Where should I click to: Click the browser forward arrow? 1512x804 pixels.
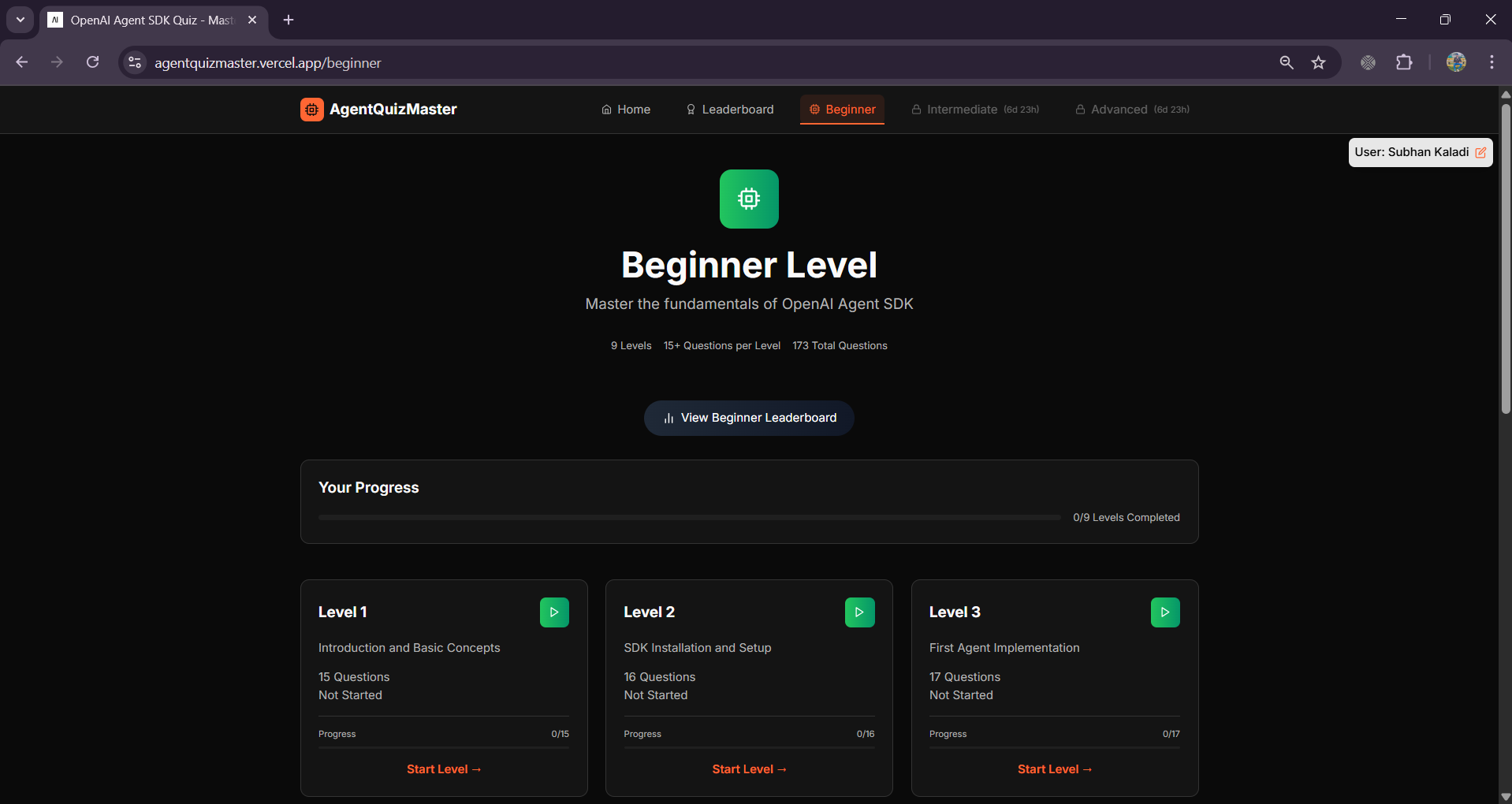(x=57, y=62)
